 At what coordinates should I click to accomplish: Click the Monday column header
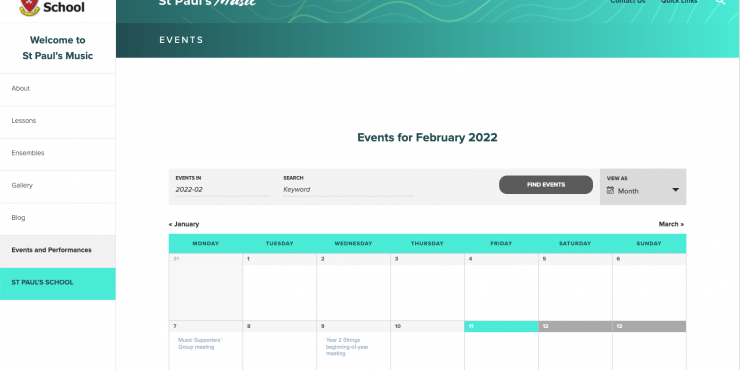tap(206, 244)
